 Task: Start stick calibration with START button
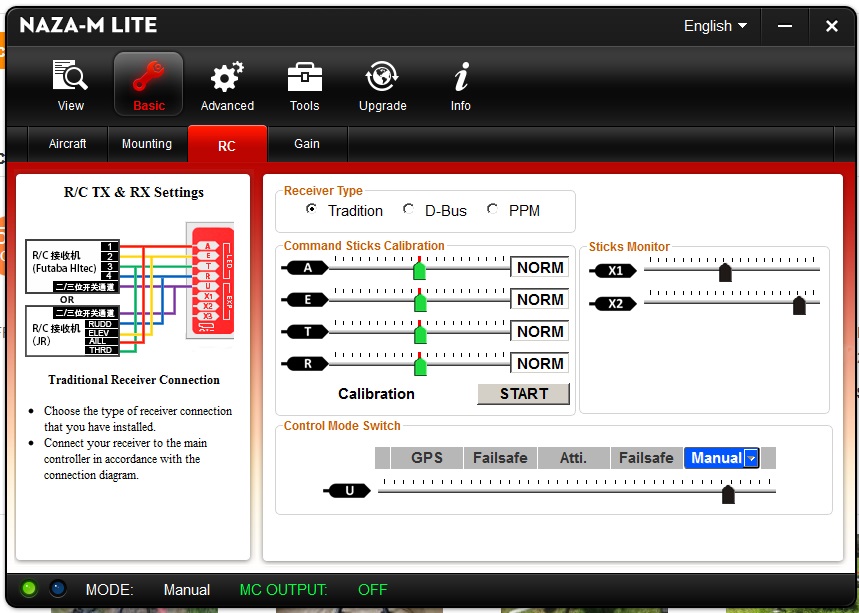point(523,393)
